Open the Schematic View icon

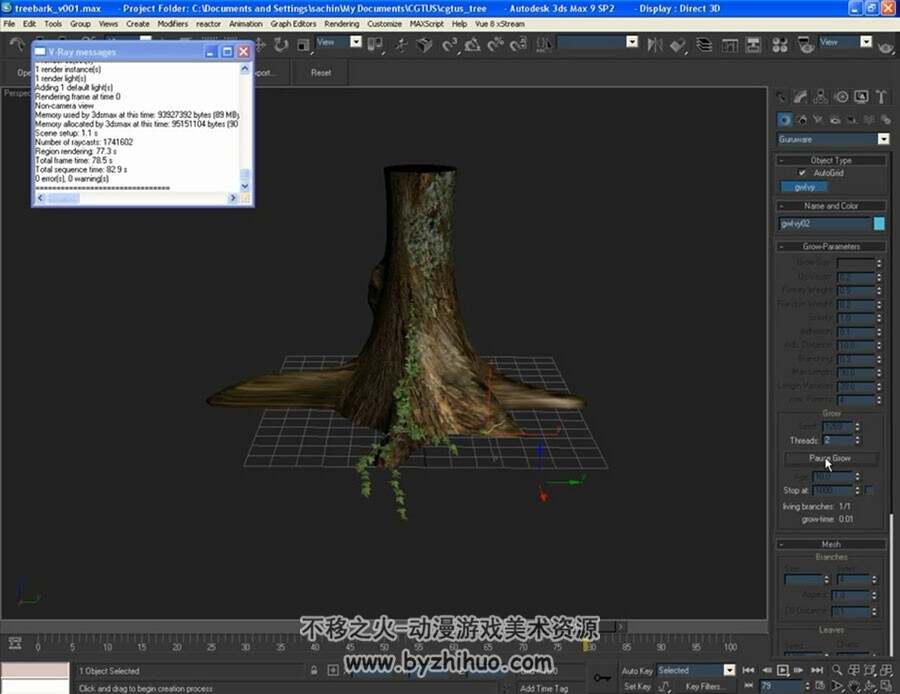tap(752, 45)
